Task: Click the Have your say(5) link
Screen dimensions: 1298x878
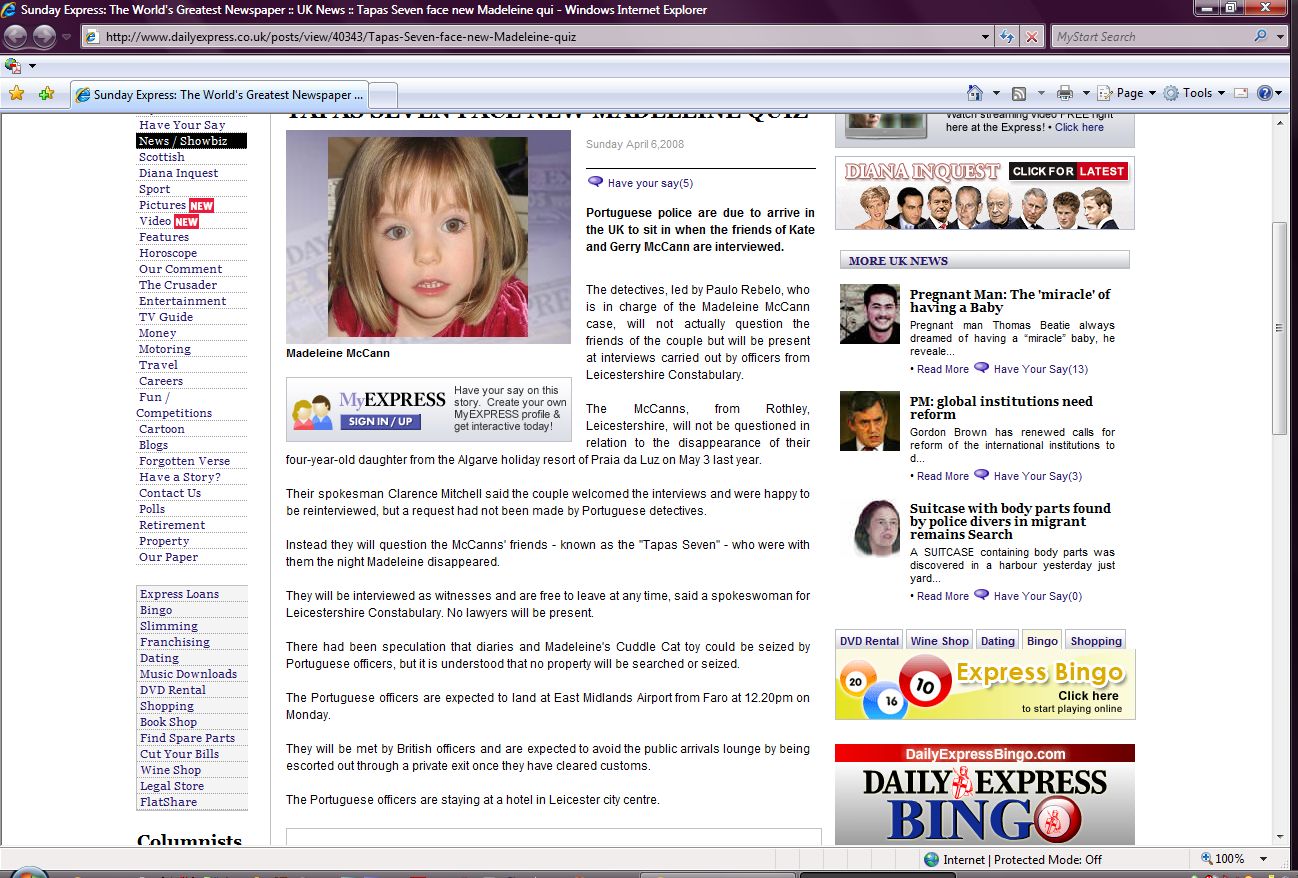Action: (649, 183)
